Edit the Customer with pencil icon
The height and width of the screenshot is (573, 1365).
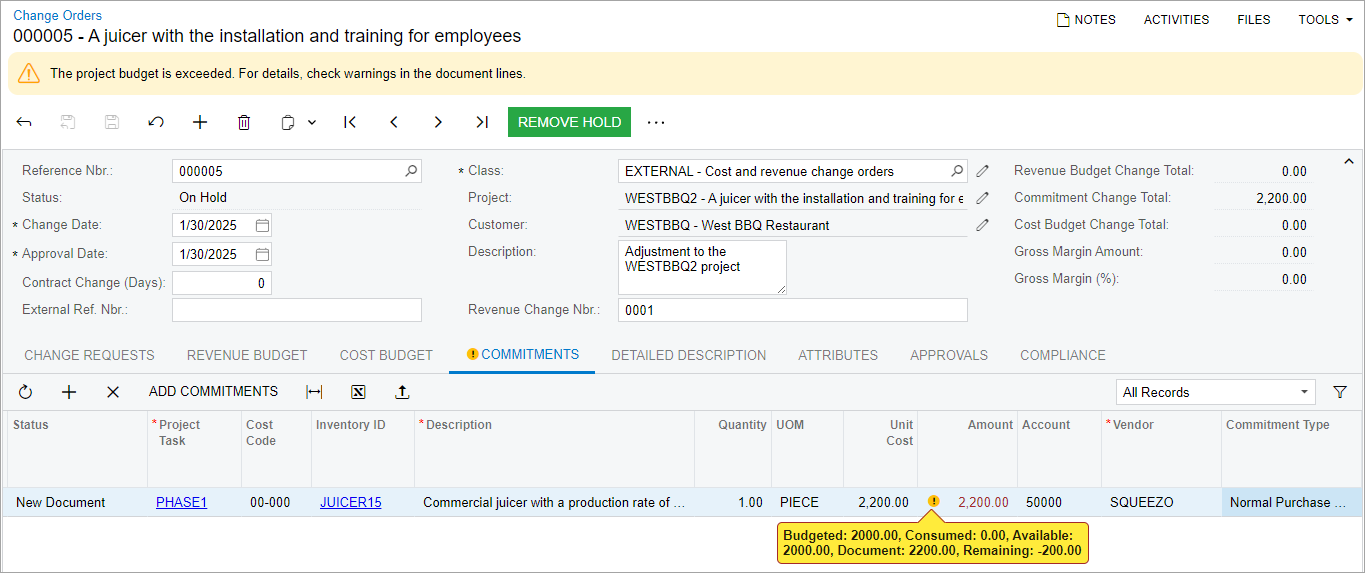pos(983,225)
